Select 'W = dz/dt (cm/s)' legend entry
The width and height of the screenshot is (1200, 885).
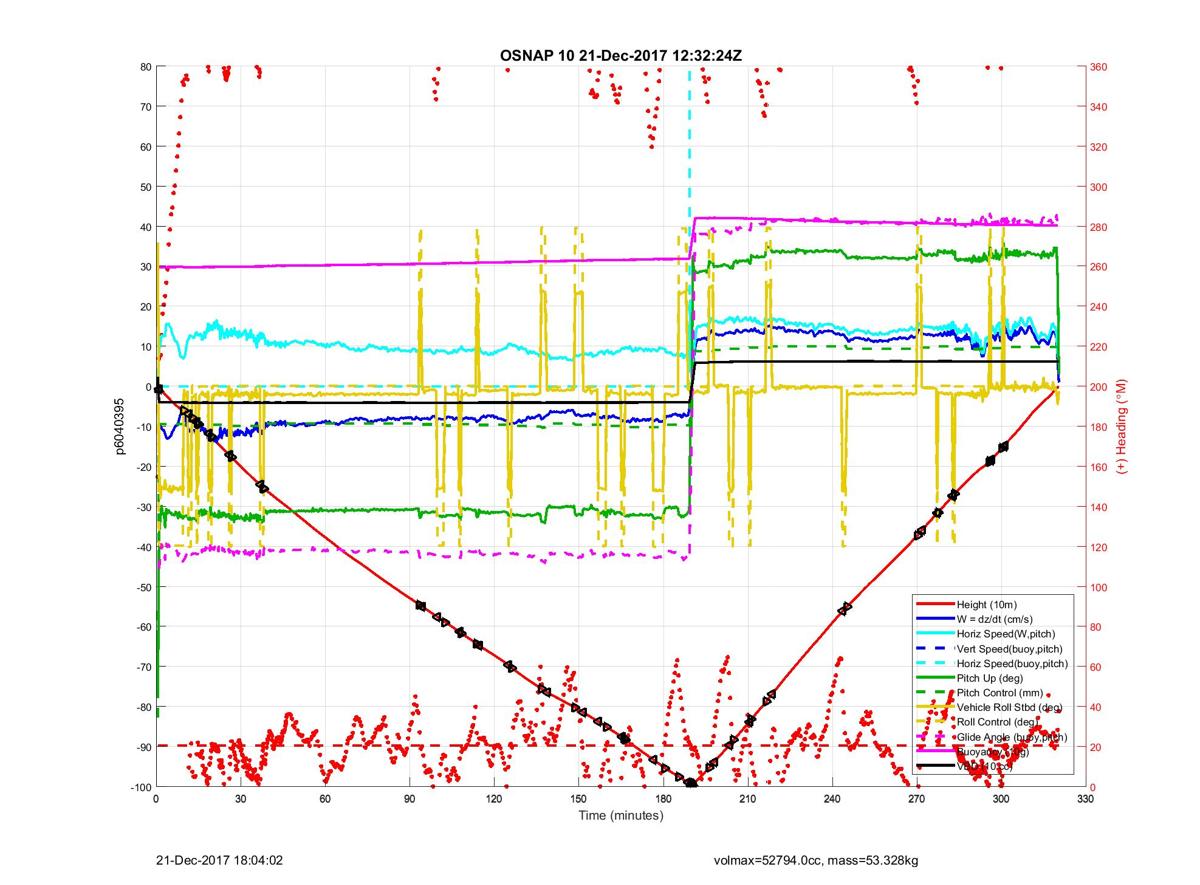click(997, 619)
